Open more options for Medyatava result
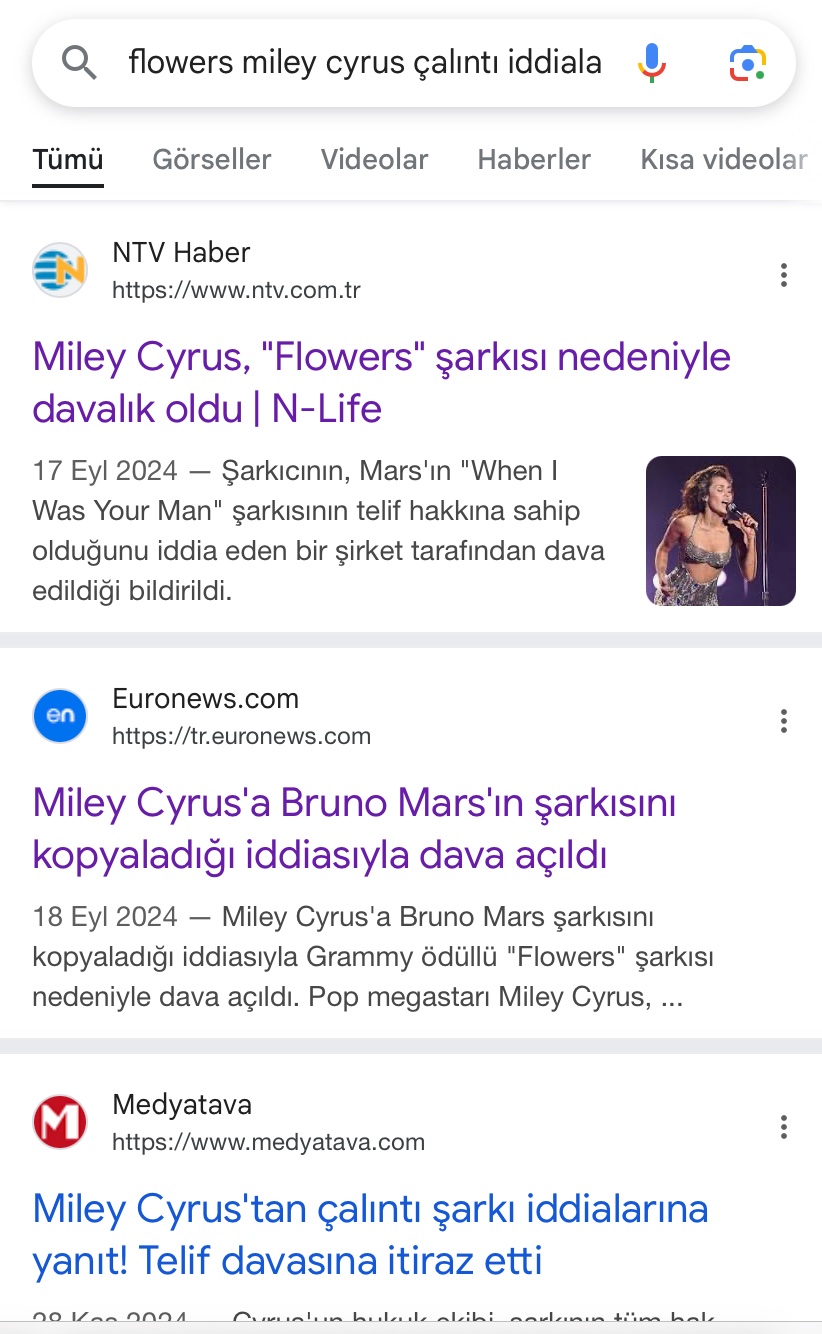822x1334 pixels. 783,1127
